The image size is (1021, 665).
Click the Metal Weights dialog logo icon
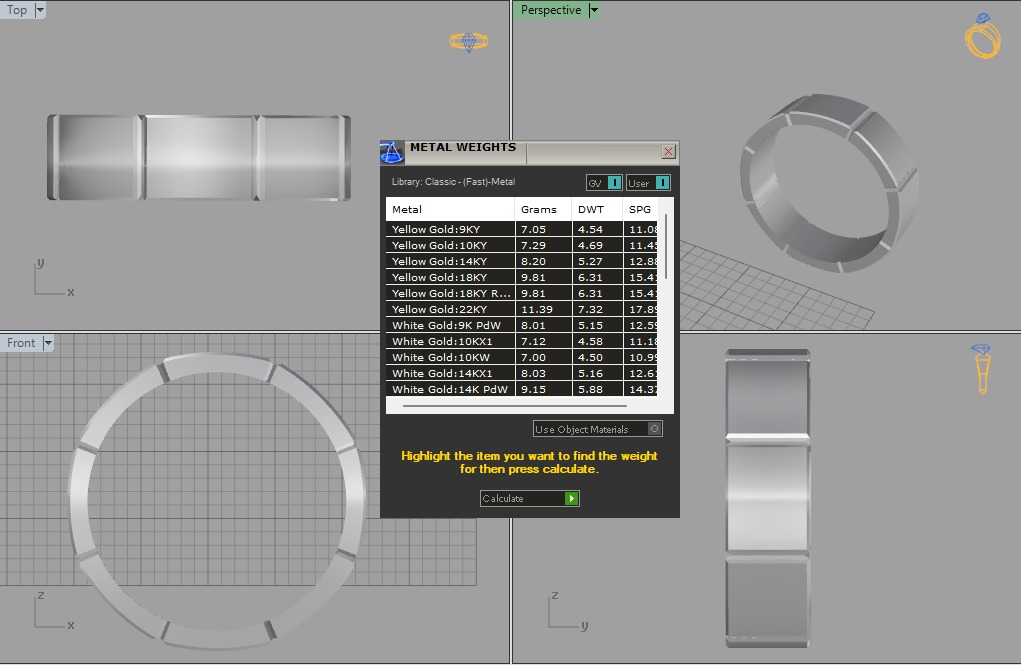tap(391, 152)
